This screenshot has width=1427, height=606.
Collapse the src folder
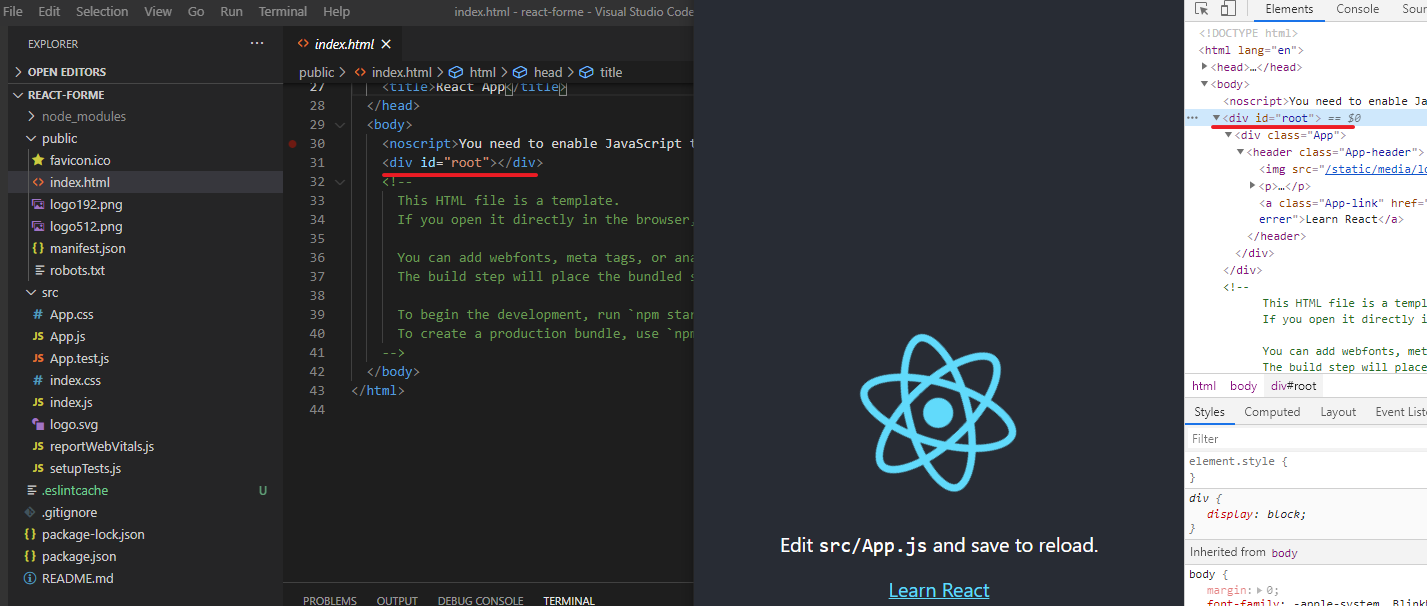point(50,292)
